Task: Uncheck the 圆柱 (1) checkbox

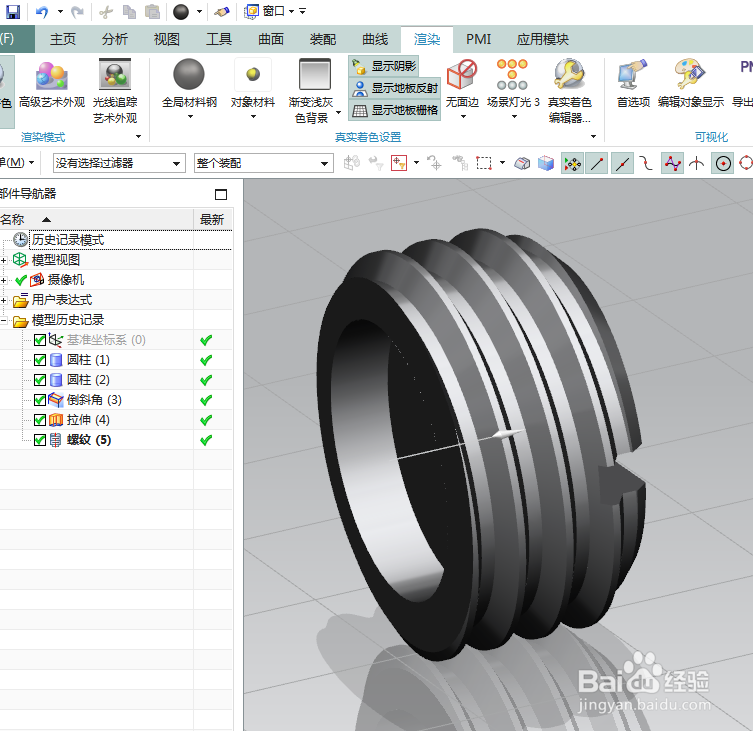Action: [40, 360]
